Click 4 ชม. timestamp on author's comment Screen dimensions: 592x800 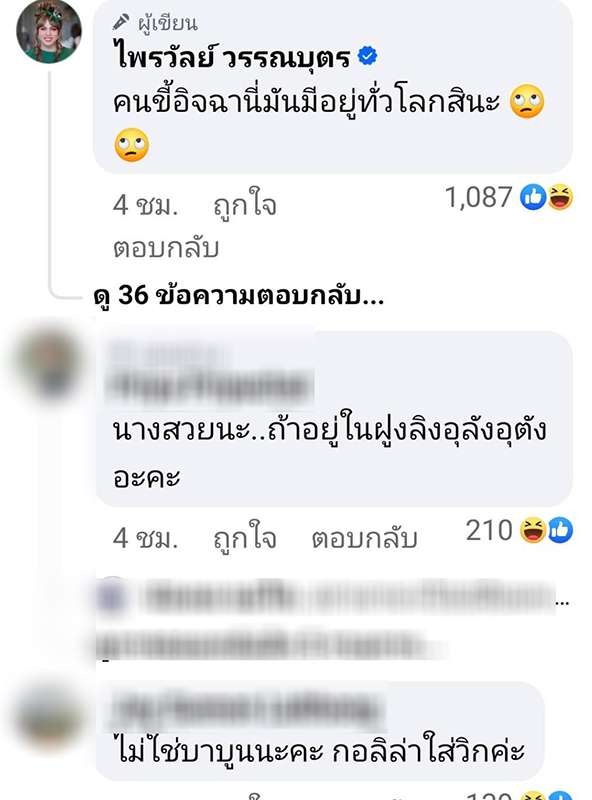point(145,206)
